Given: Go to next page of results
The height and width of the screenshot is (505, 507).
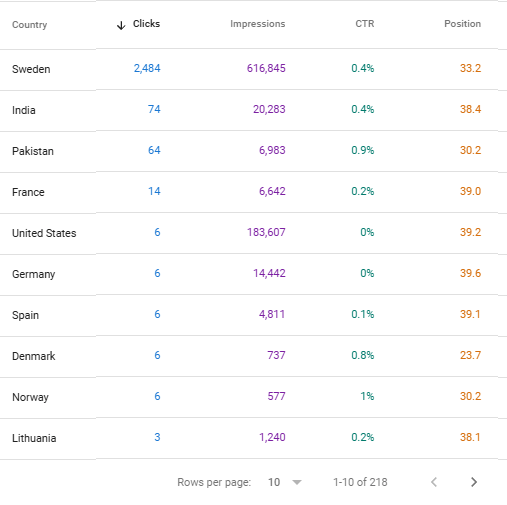Looking at the screenshot, I should point(474,482).
